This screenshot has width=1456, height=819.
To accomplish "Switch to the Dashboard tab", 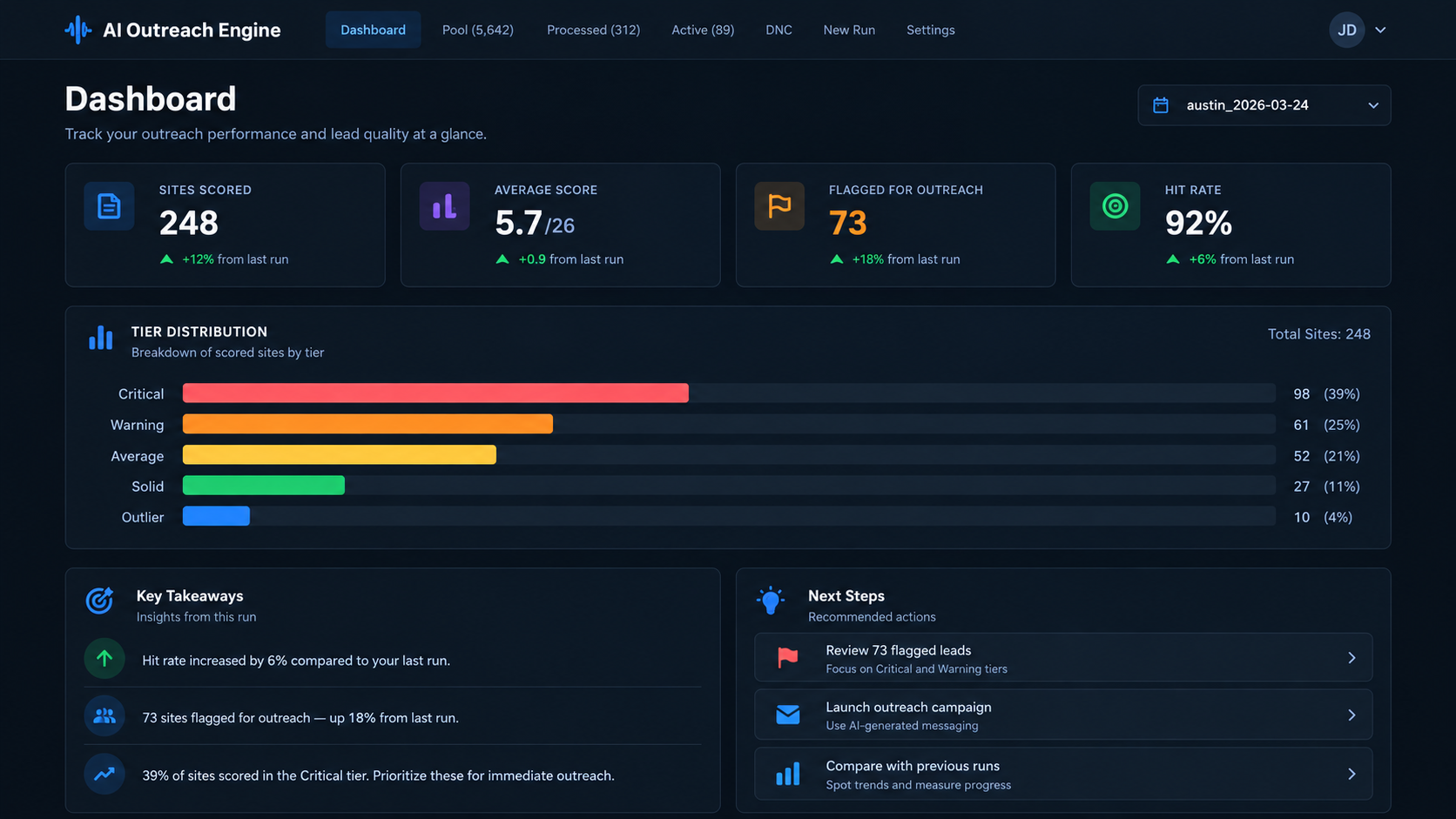I will click(373, 30).
